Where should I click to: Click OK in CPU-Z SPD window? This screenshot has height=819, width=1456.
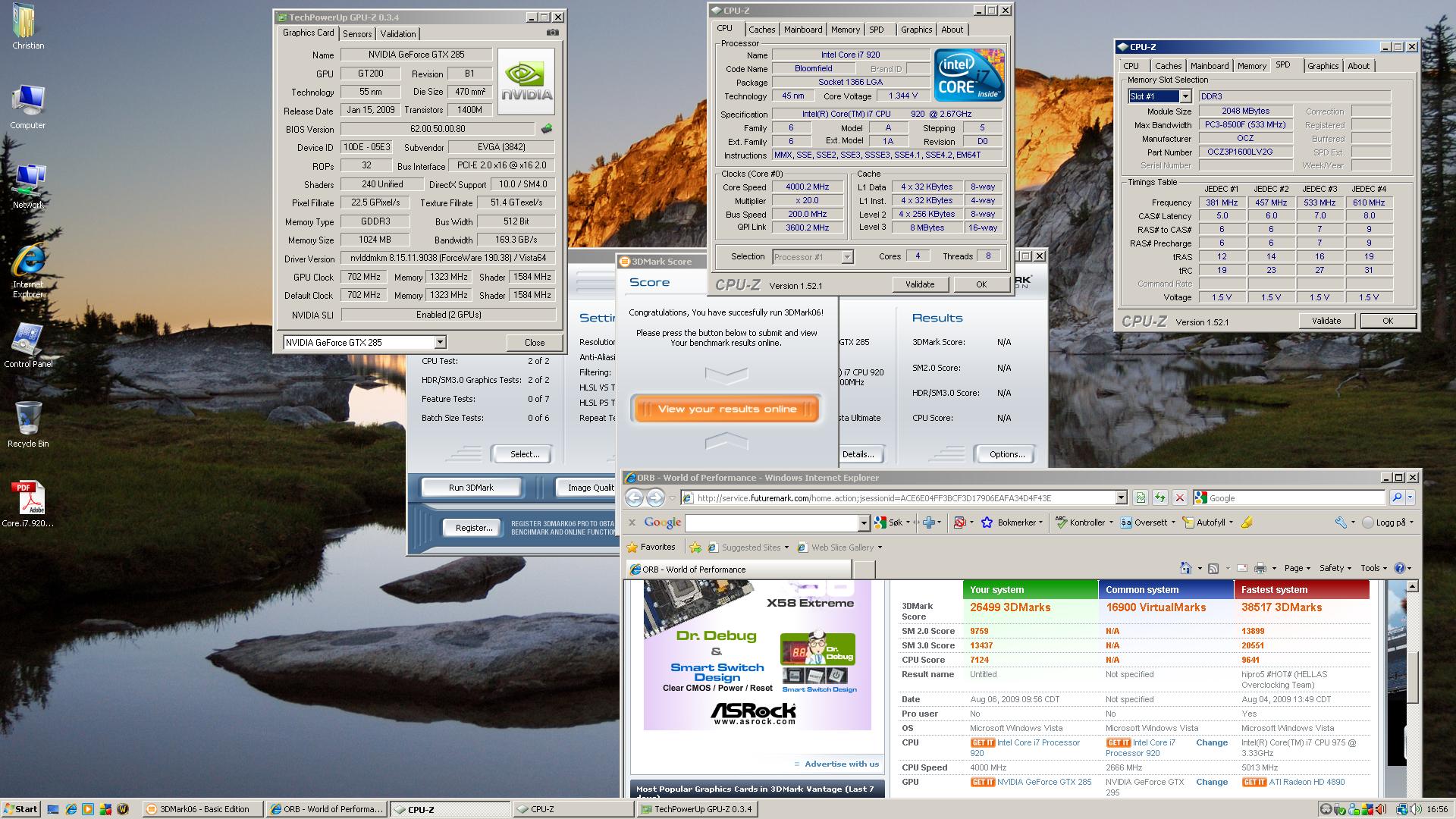(1387, 321)
